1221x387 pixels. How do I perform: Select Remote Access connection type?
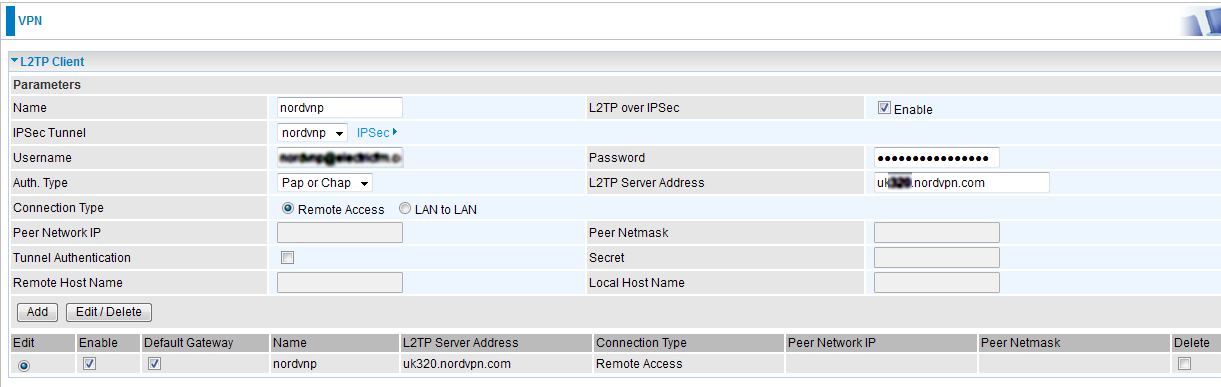[289, 209]
